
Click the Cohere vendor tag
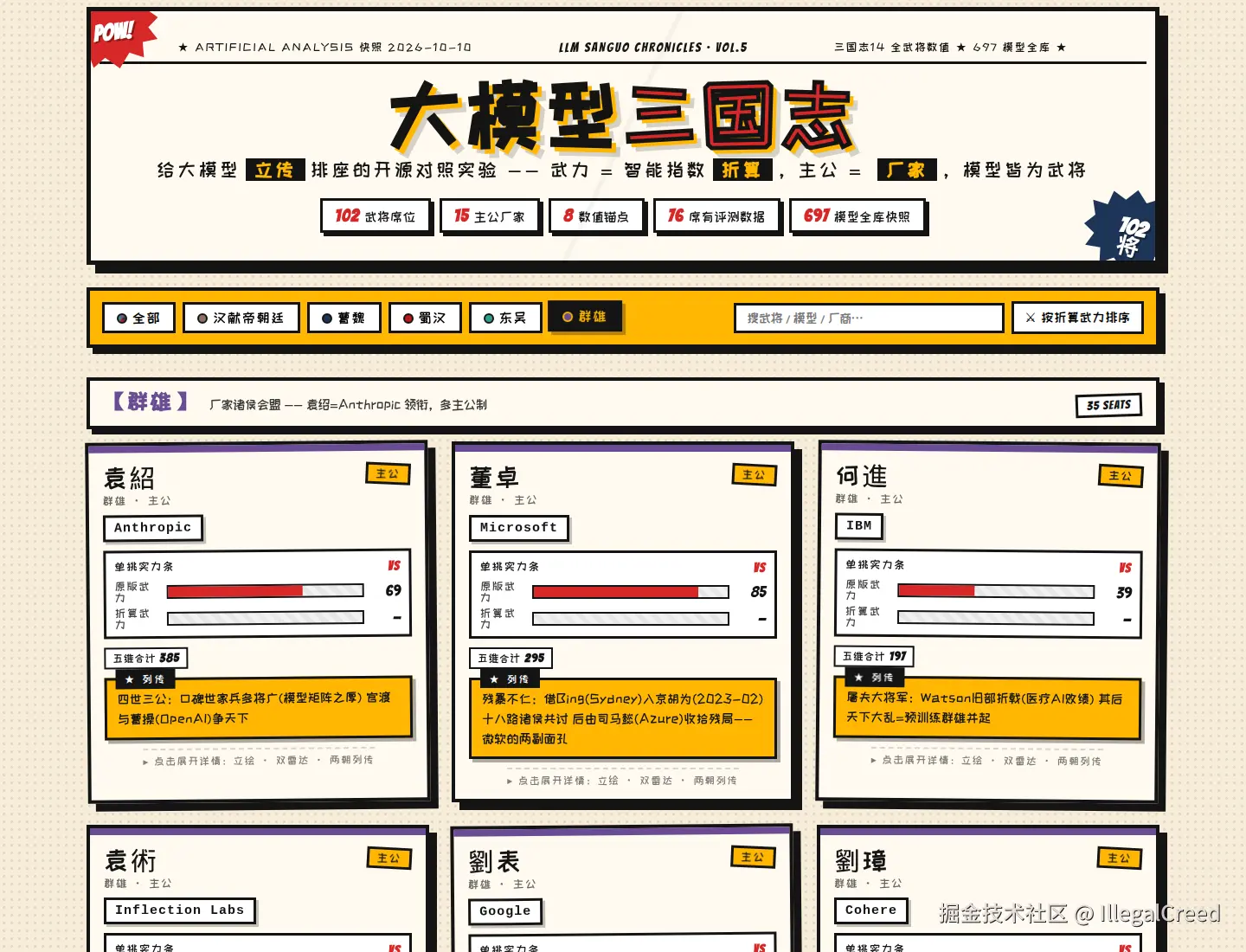click(871, 910)
